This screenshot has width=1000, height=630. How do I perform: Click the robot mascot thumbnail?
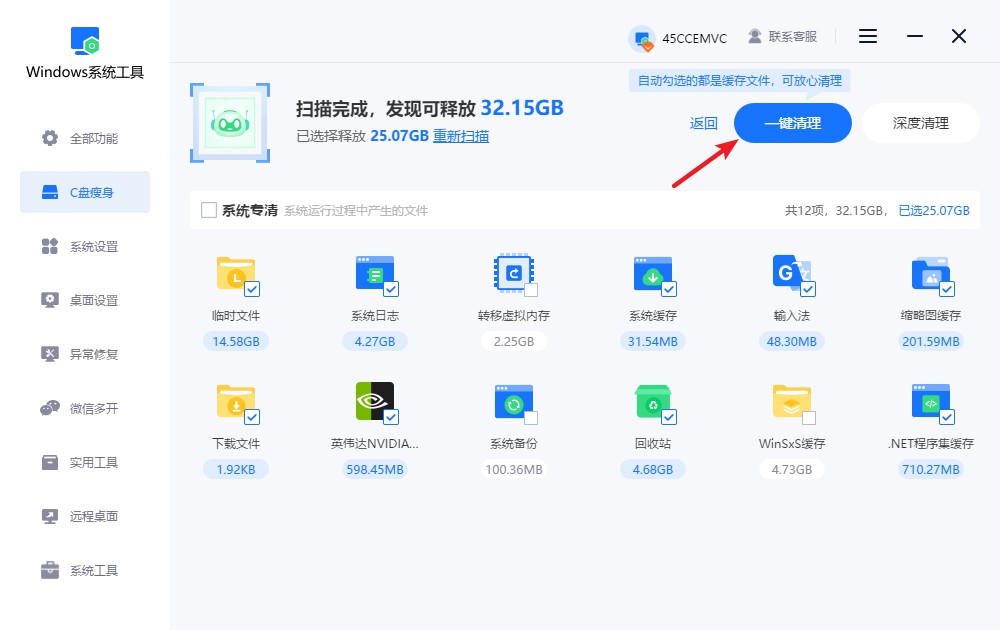[x=229, y=123]
